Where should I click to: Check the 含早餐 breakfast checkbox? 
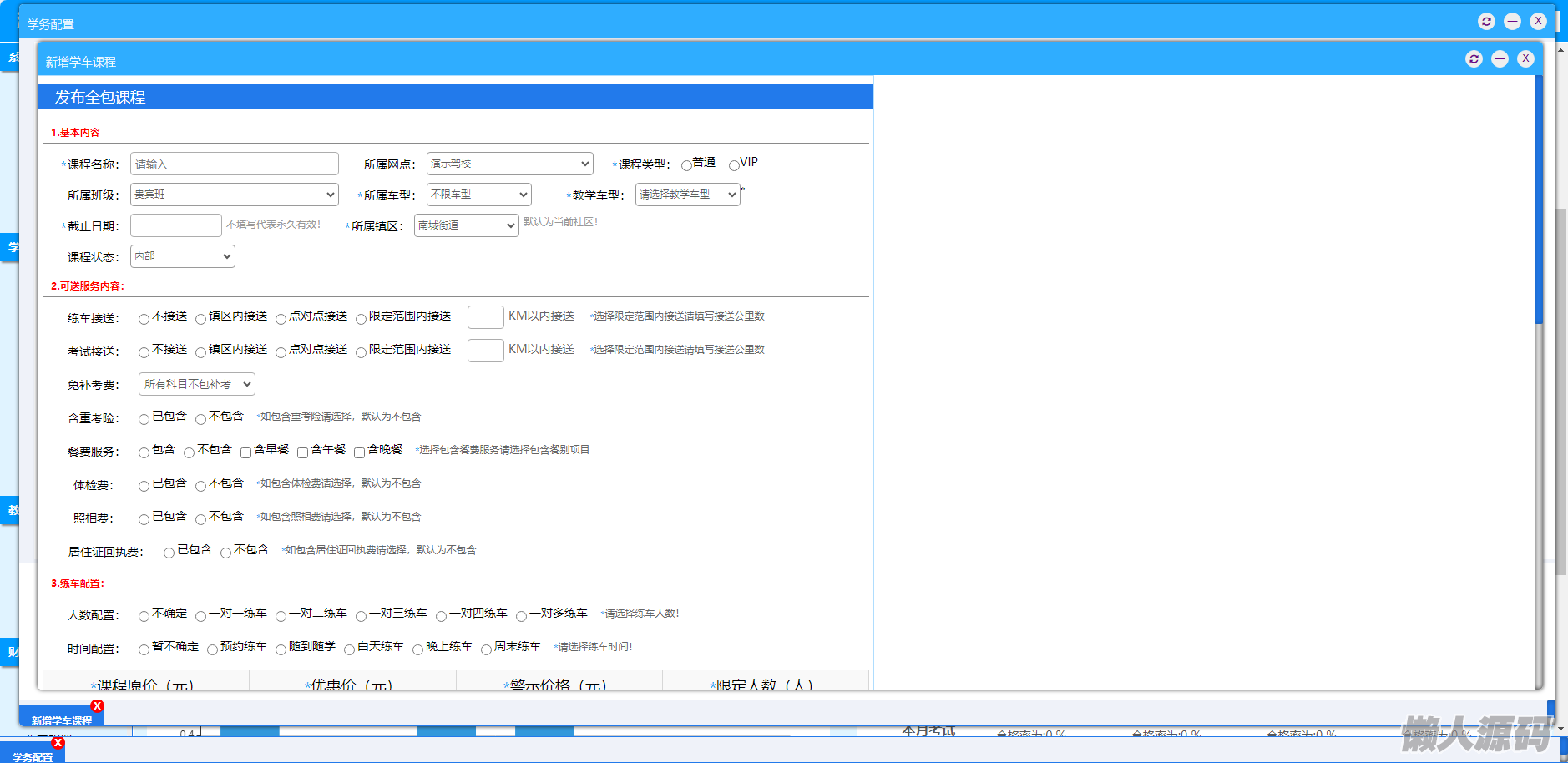[246, 452]
